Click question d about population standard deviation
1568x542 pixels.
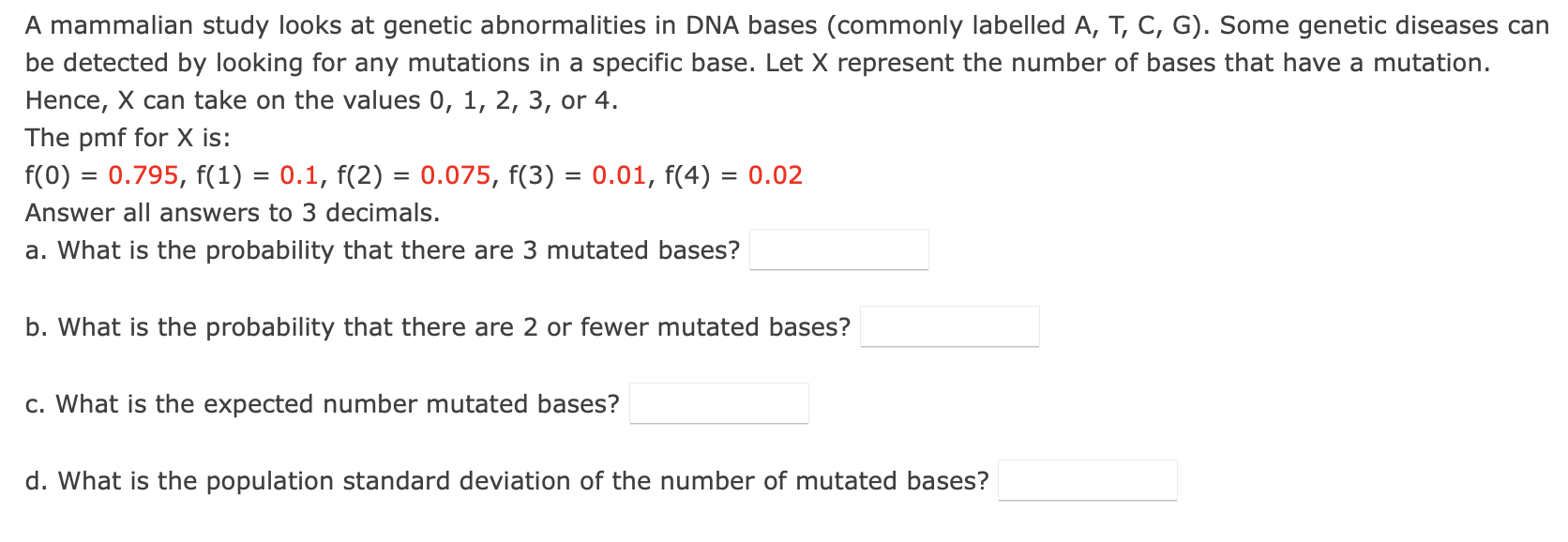(506, 480)
